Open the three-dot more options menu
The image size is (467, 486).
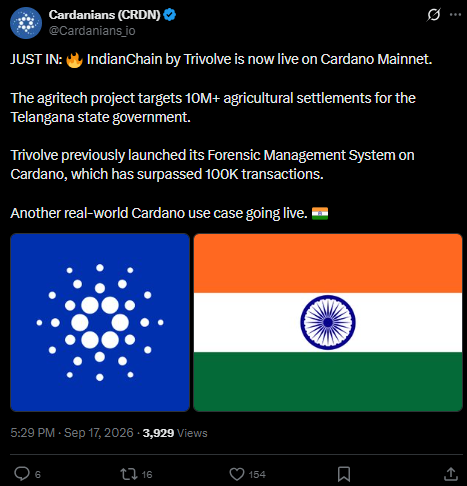pyautogui.click(x=455, y=15)
